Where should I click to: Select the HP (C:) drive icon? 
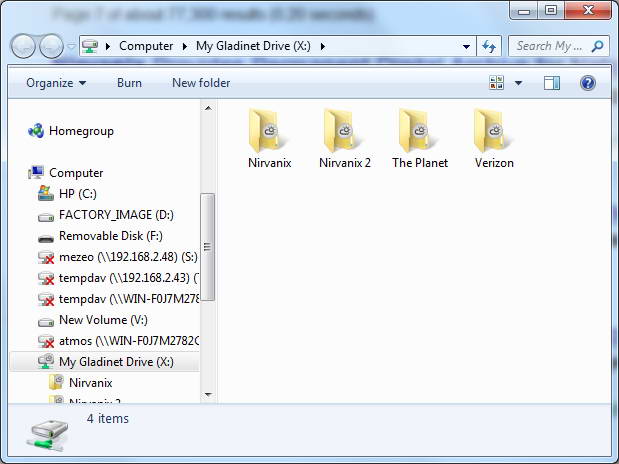46,193
